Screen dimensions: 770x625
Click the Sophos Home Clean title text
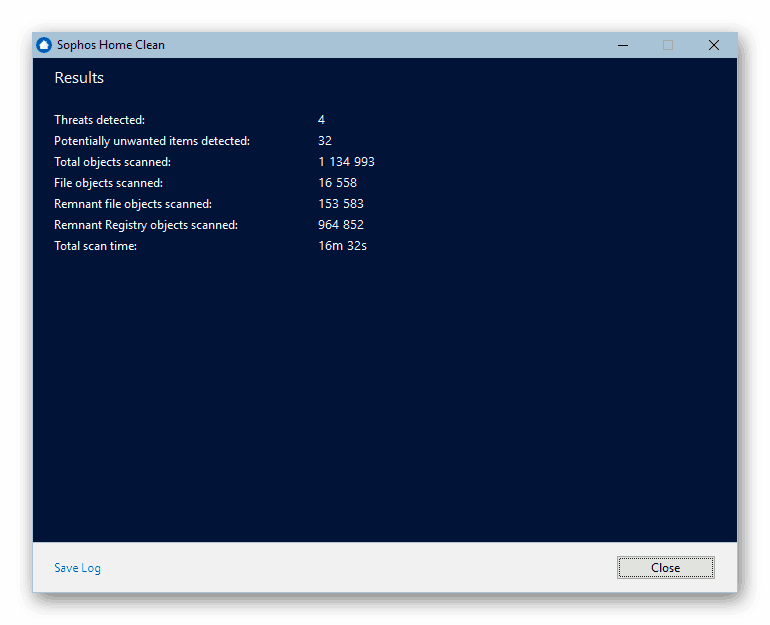111,45
